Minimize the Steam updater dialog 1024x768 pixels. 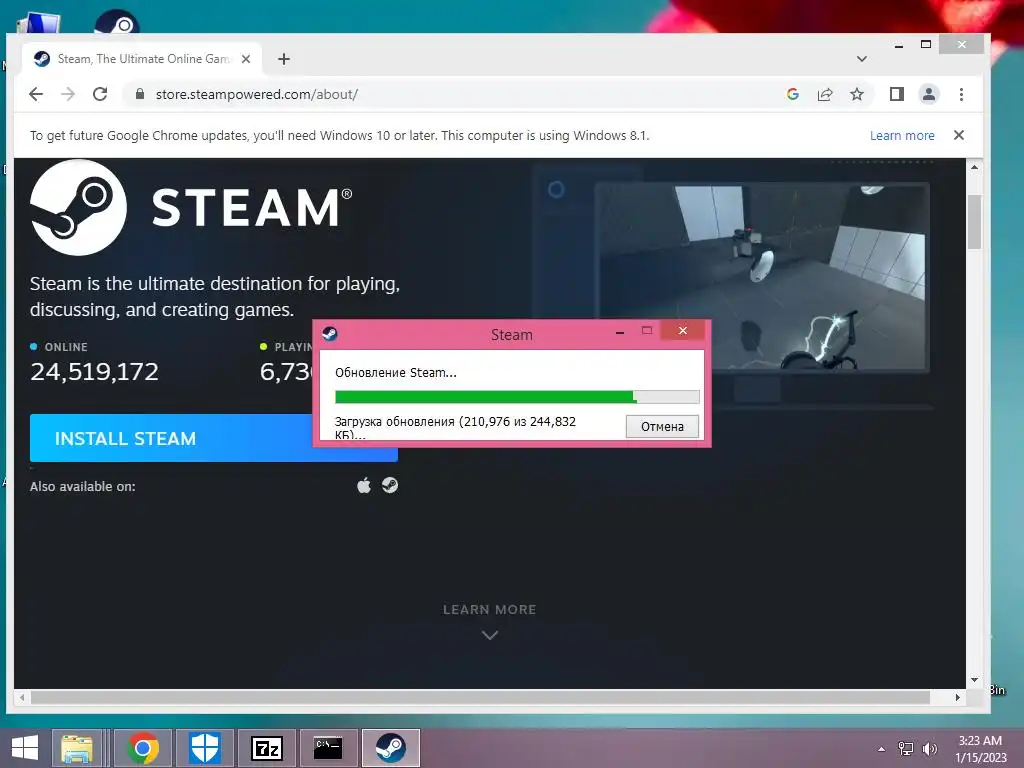pos(620,332)
